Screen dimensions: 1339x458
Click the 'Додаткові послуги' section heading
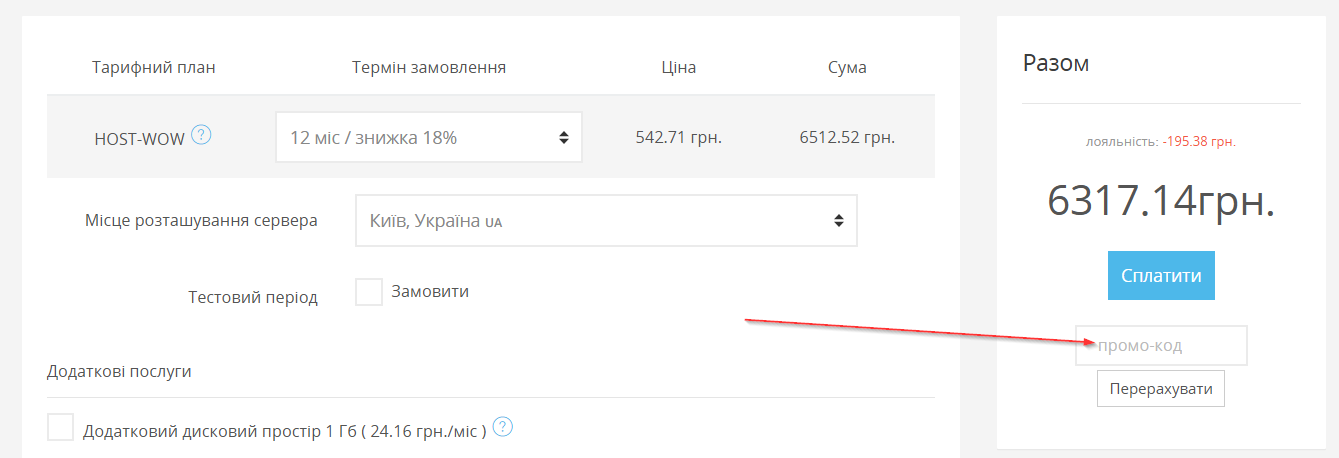(119, 371)
